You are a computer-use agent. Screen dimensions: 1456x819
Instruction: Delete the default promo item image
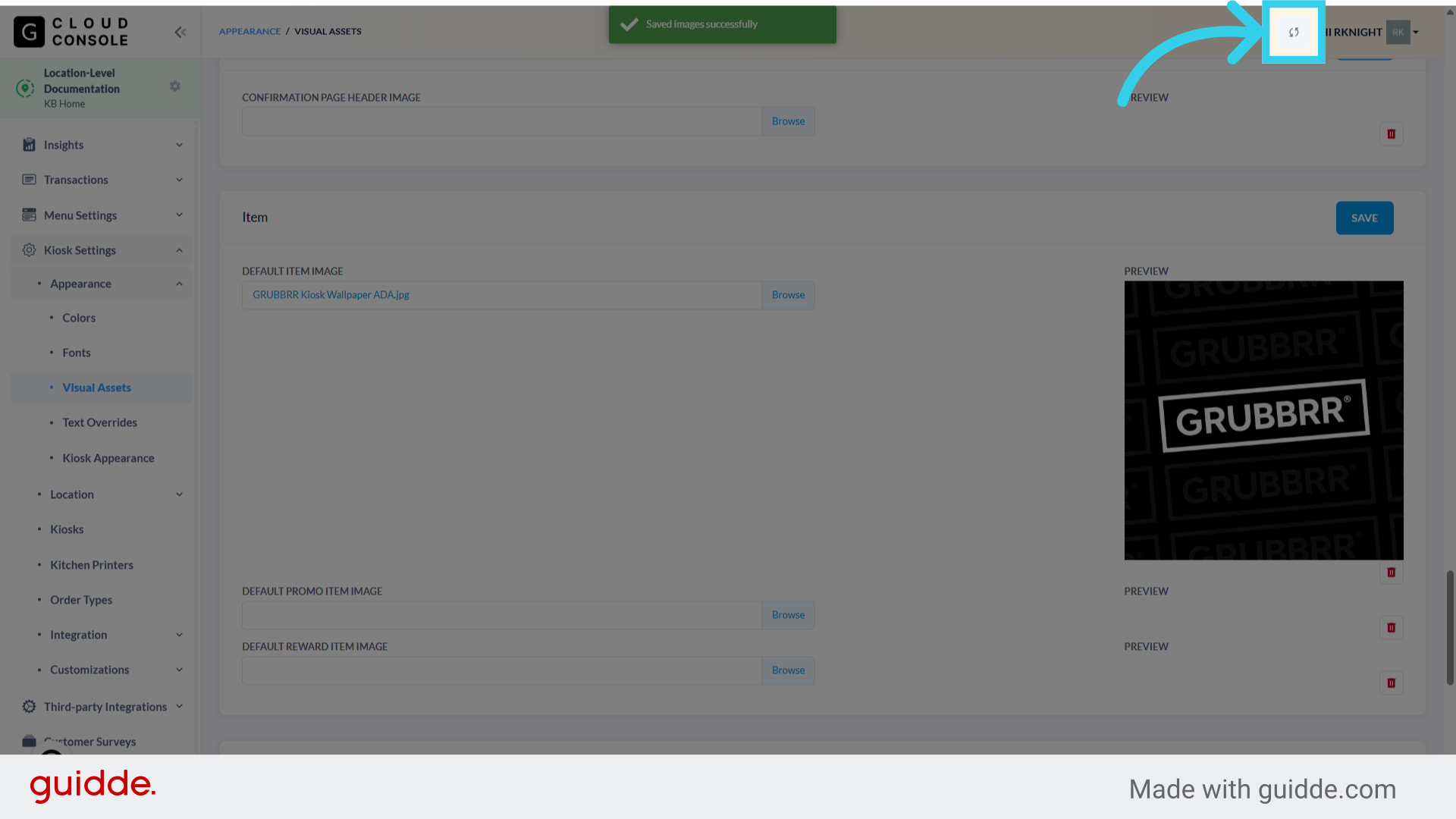pos(1391,628)
